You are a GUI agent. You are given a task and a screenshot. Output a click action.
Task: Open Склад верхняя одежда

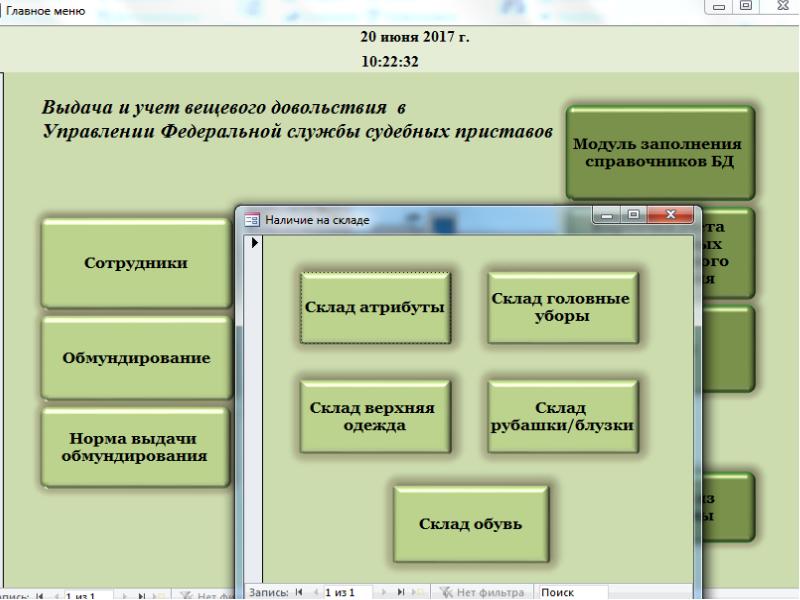376,413
